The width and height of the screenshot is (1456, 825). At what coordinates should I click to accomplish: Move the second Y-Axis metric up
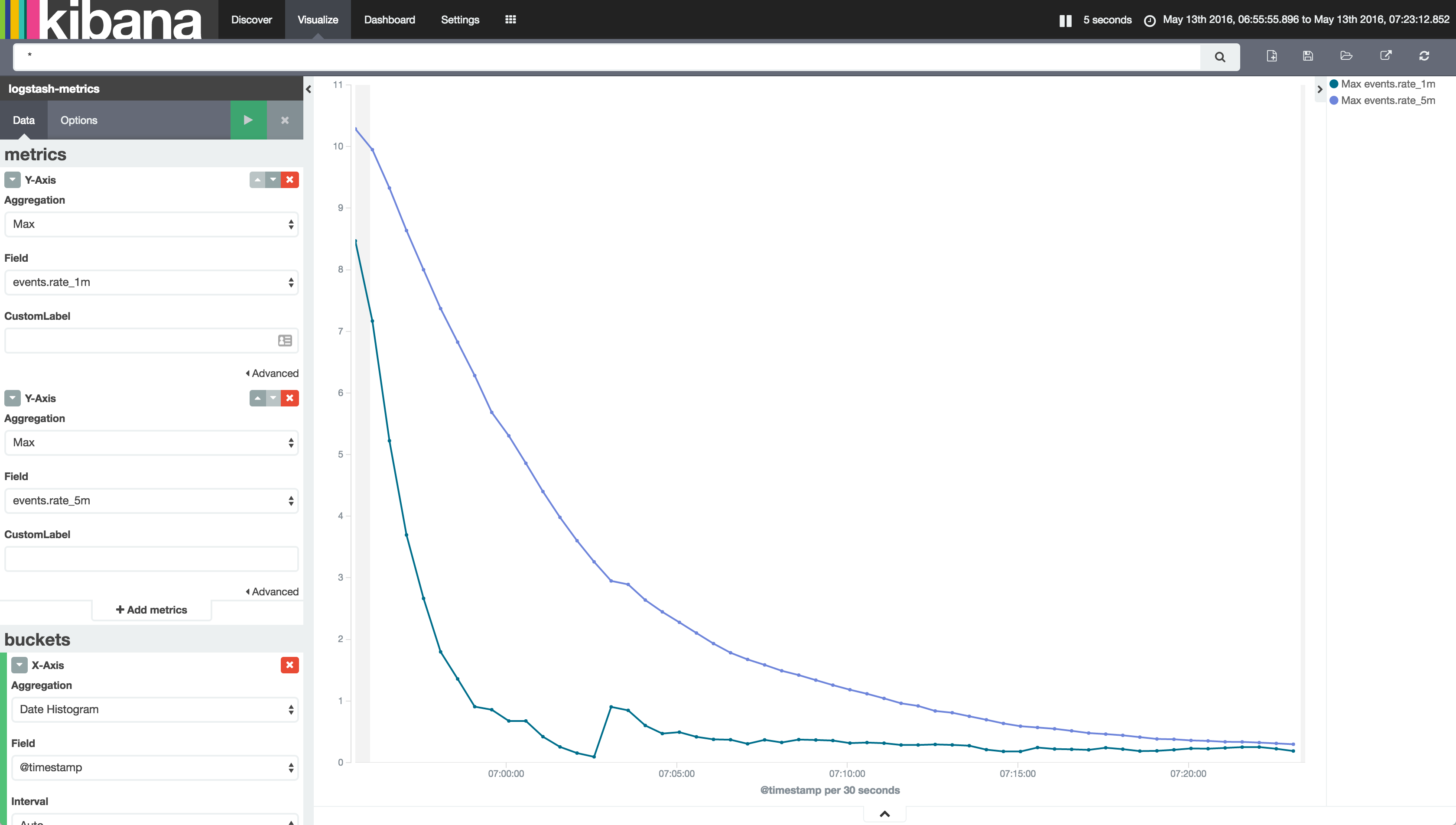point(257,398)
